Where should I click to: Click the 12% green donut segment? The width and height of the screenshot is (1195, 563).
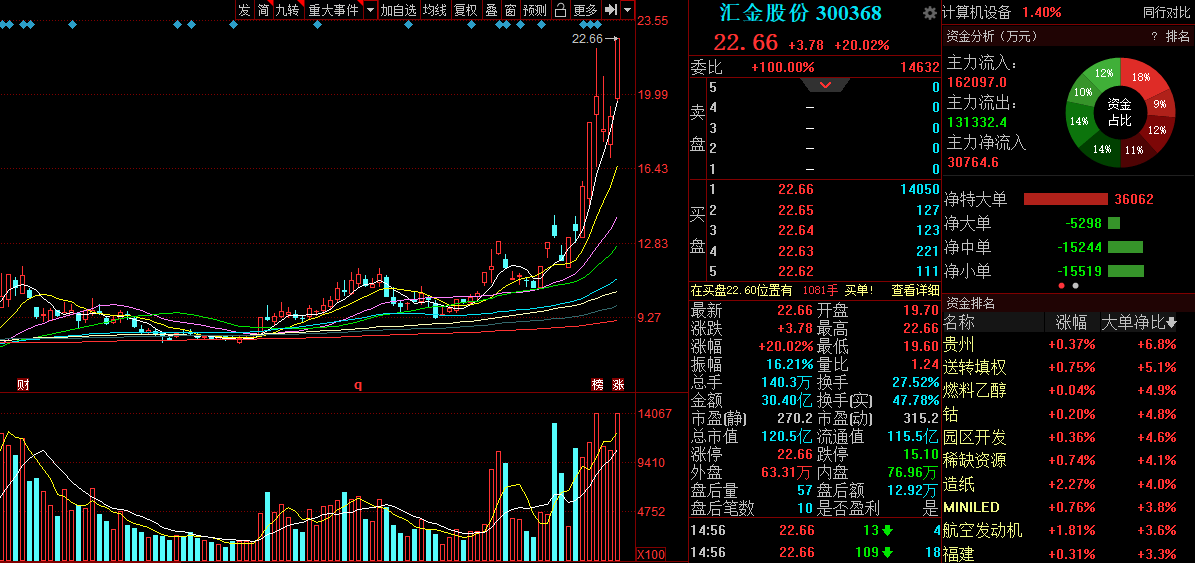1104,73
